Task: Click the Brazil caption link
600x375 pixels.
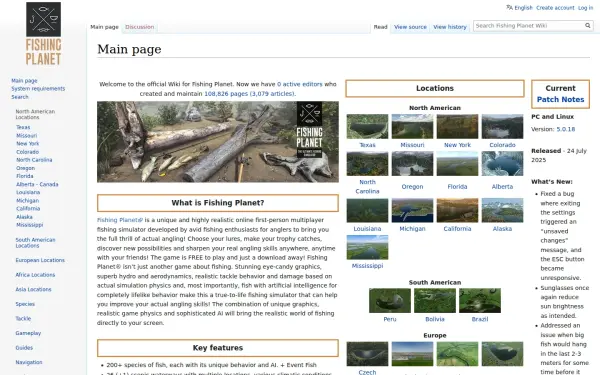Action: 479,319
